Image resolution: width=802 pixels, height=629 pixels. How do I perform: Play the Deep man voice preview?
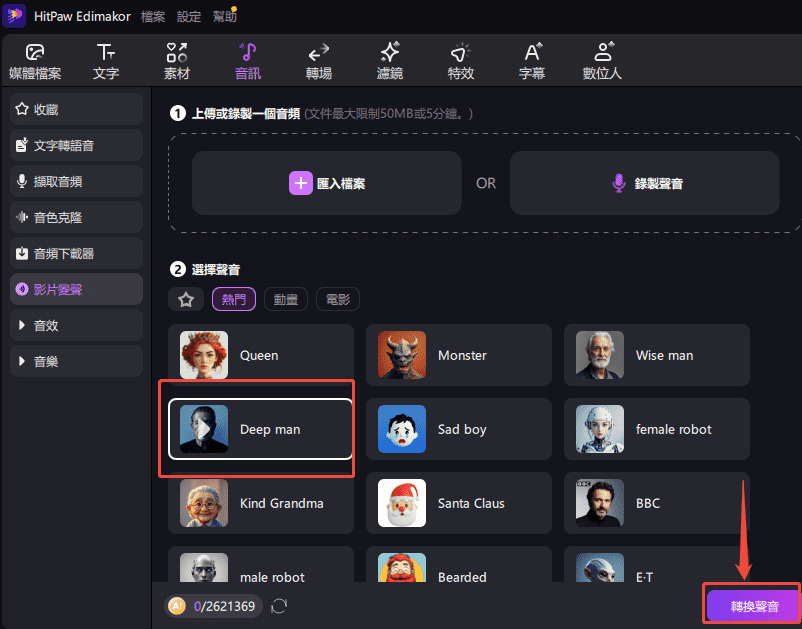pos(204,429)
